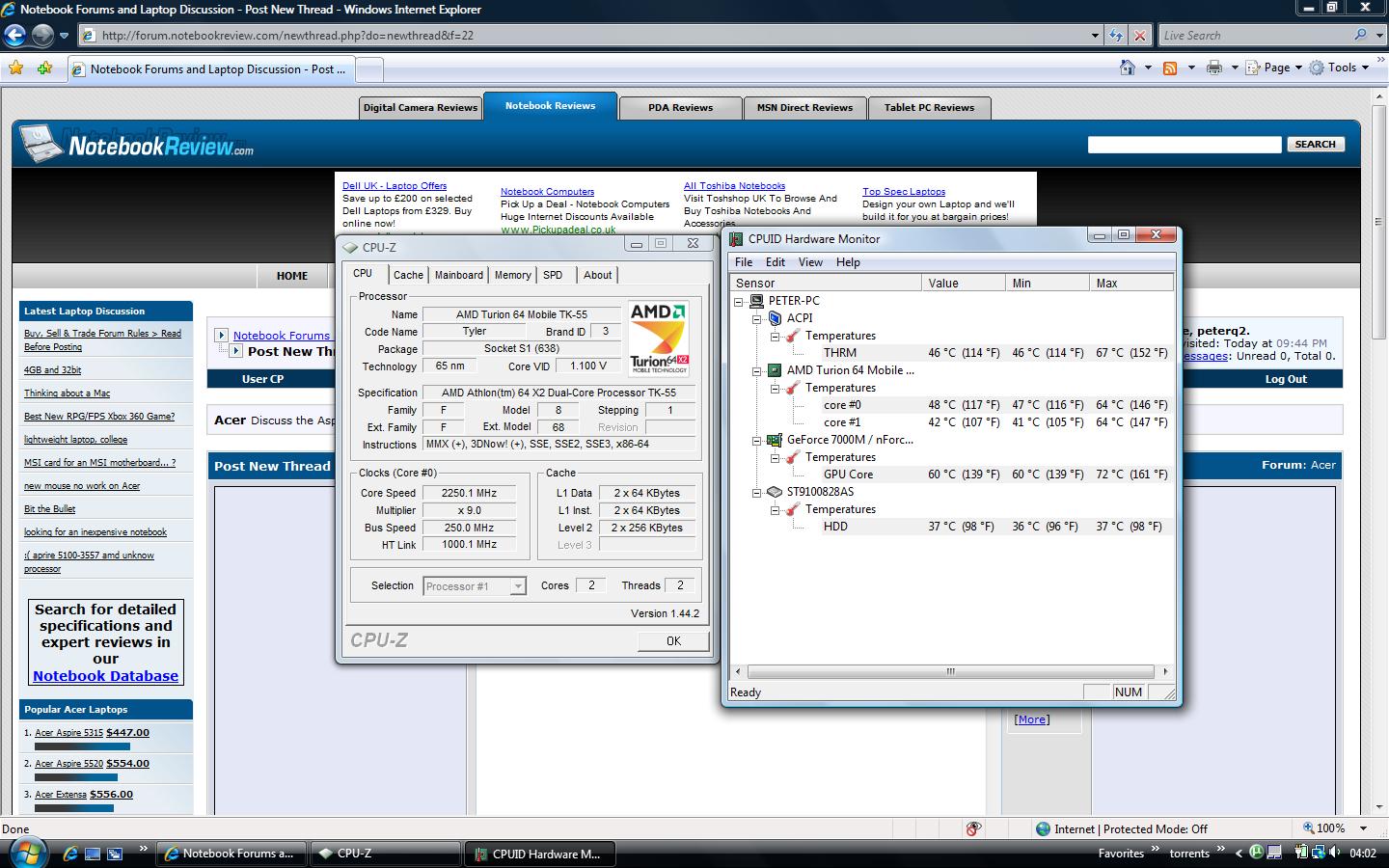Viewport: 1389px width, 868px height.
Task: Open the View menu in Hardware Monitor
Action: 811,262
